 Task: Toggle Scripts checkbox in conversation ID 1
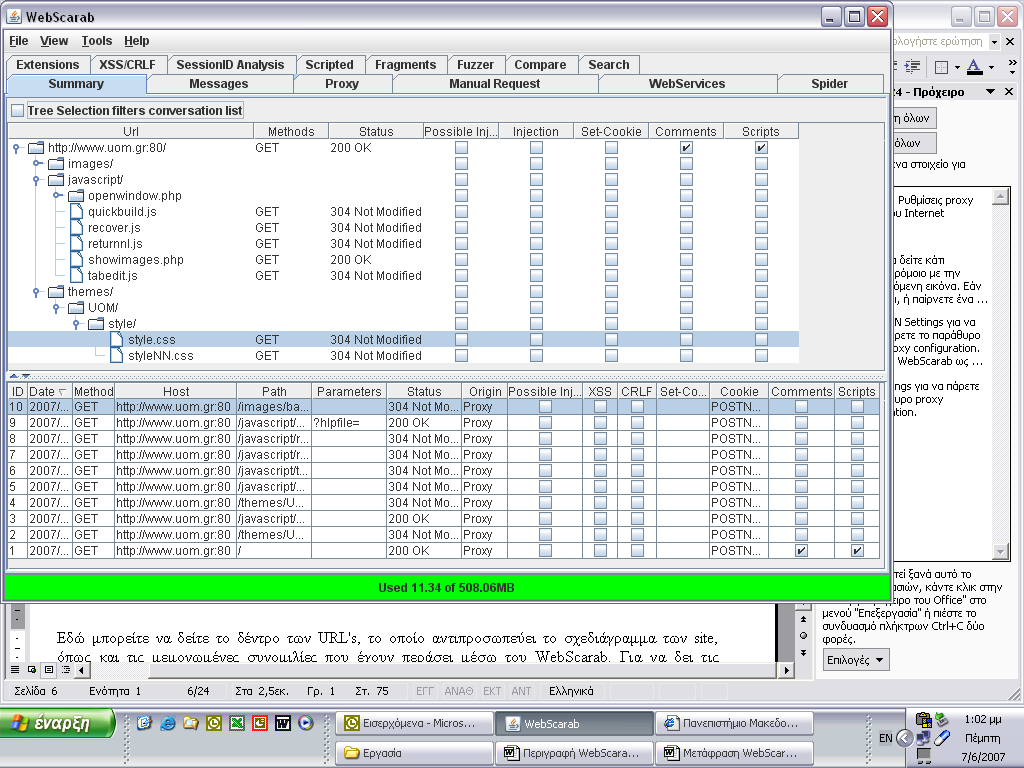coord(857,551)
